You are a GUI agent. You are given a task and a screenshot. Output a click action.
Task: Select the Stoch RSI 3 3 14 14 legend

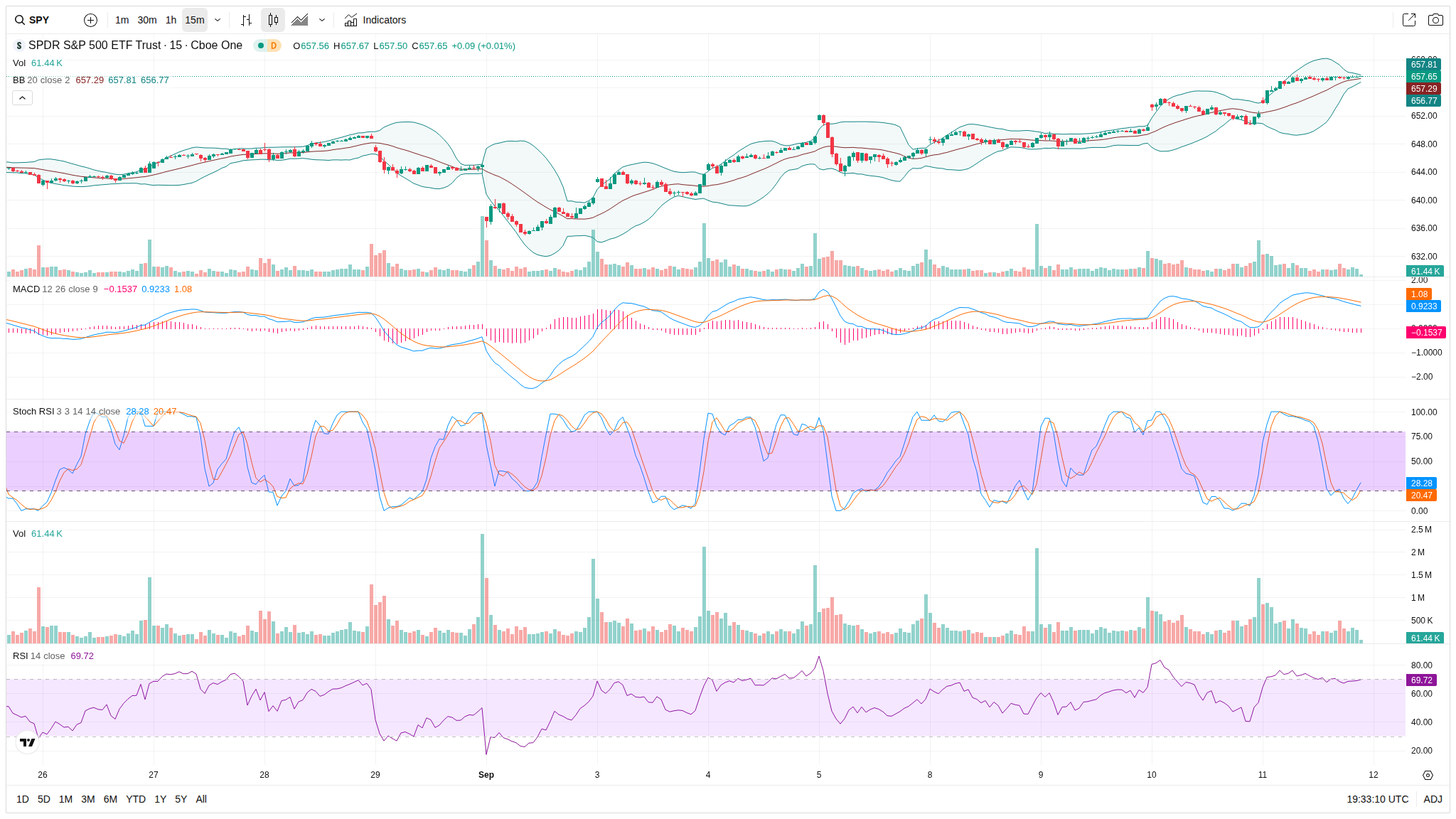(x=66, y=412)
